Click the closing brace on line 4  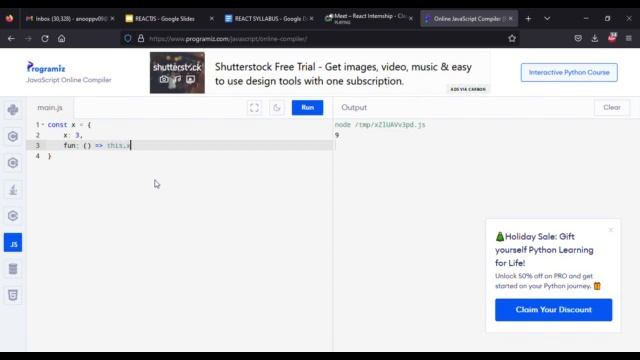50,156
